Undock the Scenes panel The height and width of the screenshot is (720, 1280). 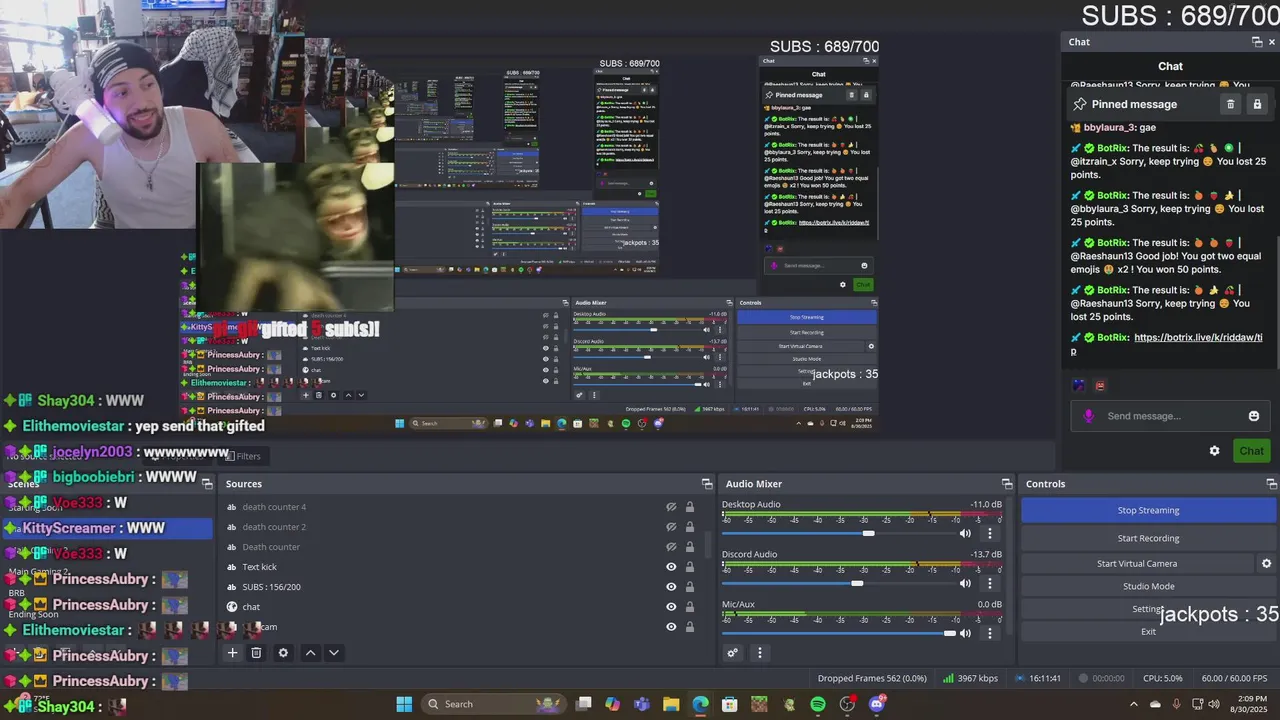click(x=207, y=484)
